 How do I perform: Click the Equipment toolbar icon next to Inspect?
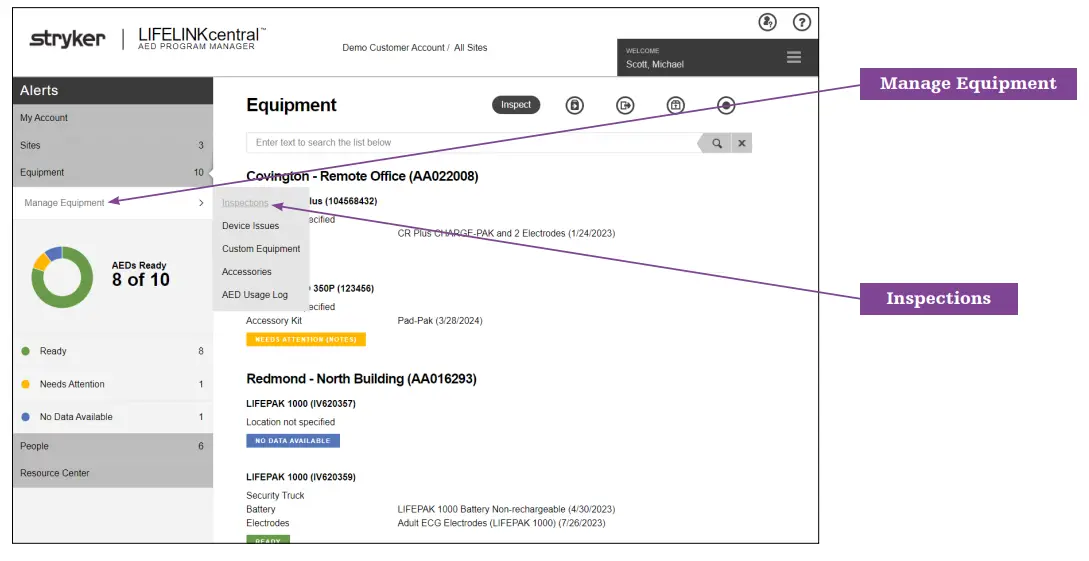tap(574, 105)
